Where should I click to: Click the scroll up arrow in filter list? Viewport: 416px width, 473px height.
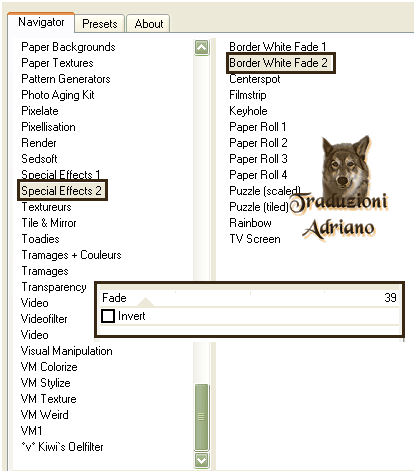201,48
